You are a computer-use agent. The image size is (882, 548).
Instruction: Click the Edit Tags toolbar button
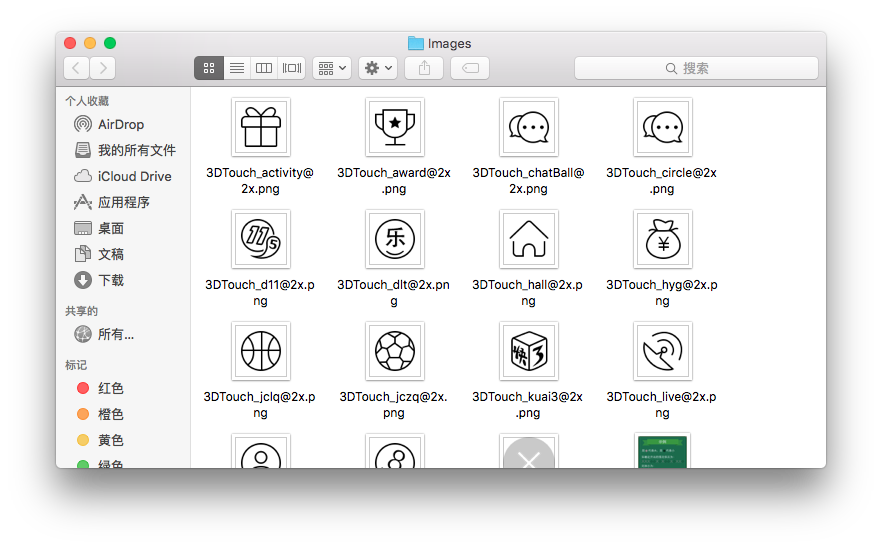pyautogui.click(x=470, y=68)
